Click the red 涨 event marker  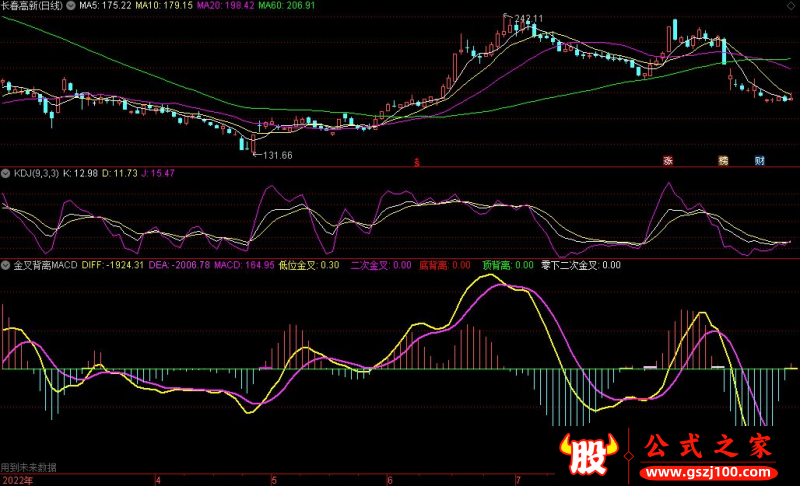667,160
